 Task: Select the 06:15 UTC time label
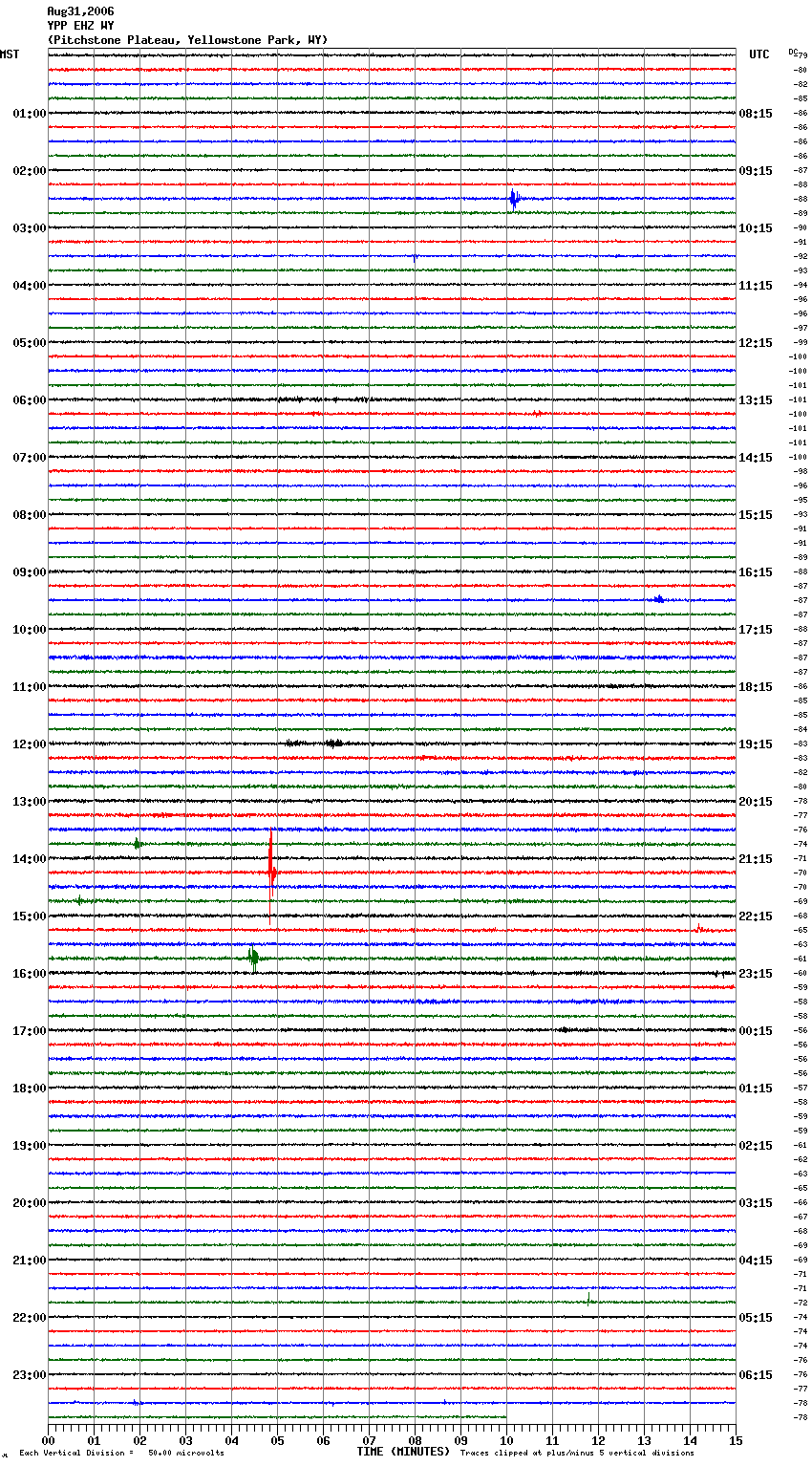pos(756,1375)
